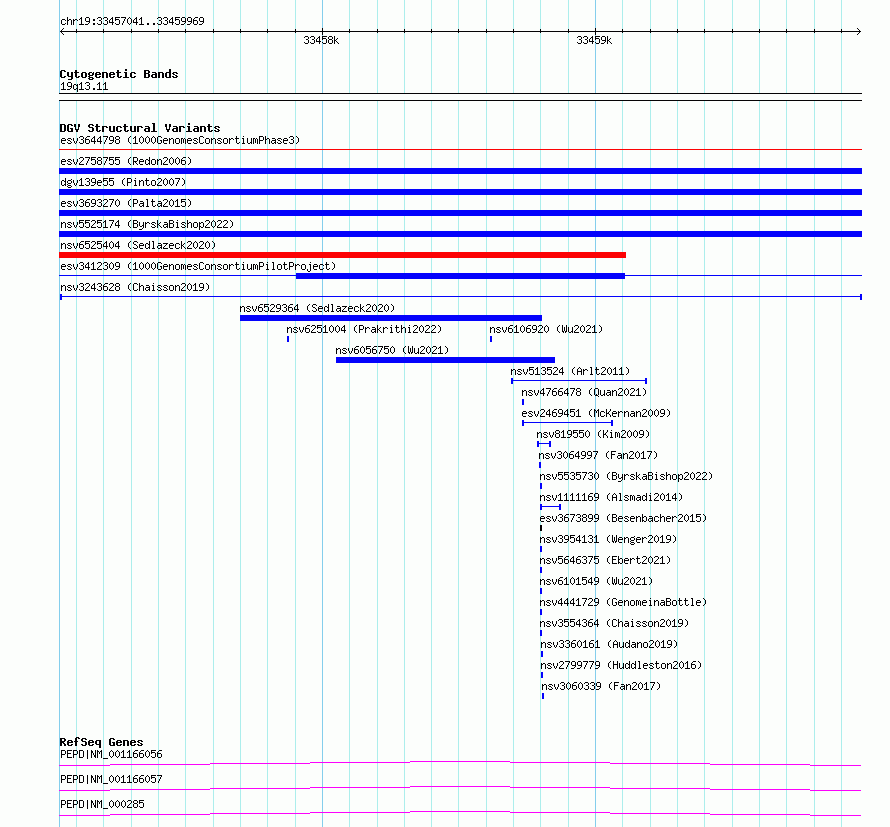Open the nsv2799779 Huddleston2016 variant
Viewport: 890px width, 827px height.
[622, 665]
